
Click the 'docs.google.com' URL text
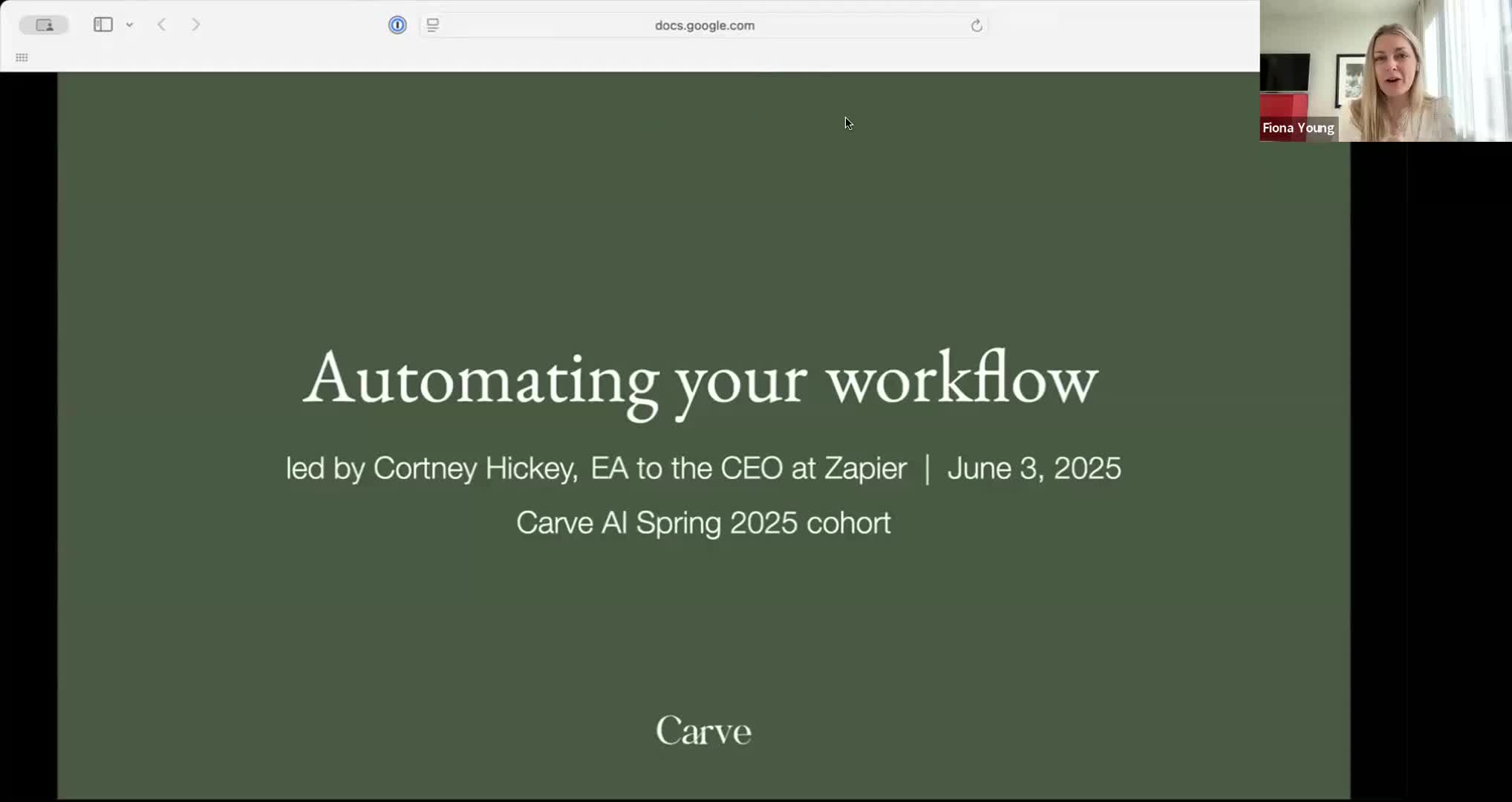click(704, 25)
